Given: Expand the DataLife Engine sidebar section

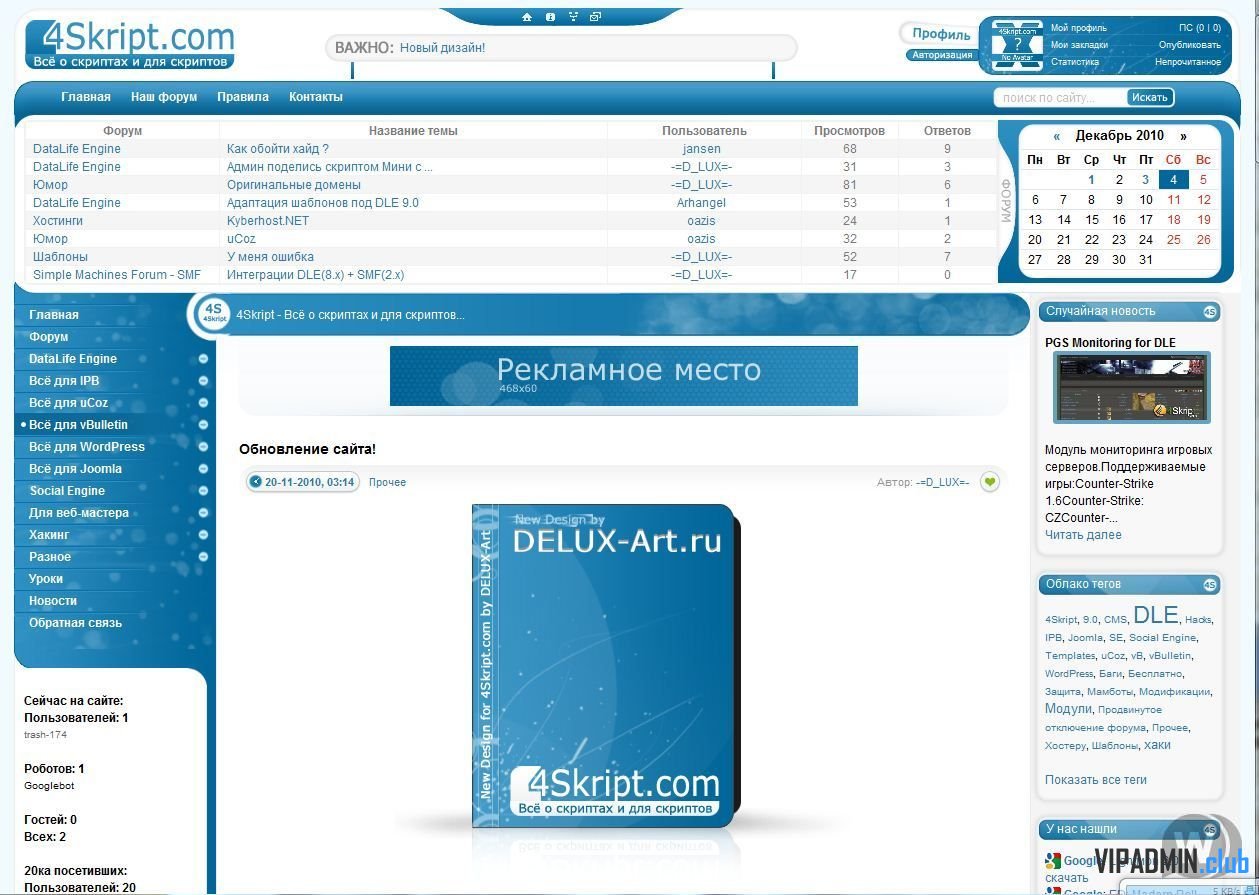Looking at the screenshot, I should click(x=203, y=359).
